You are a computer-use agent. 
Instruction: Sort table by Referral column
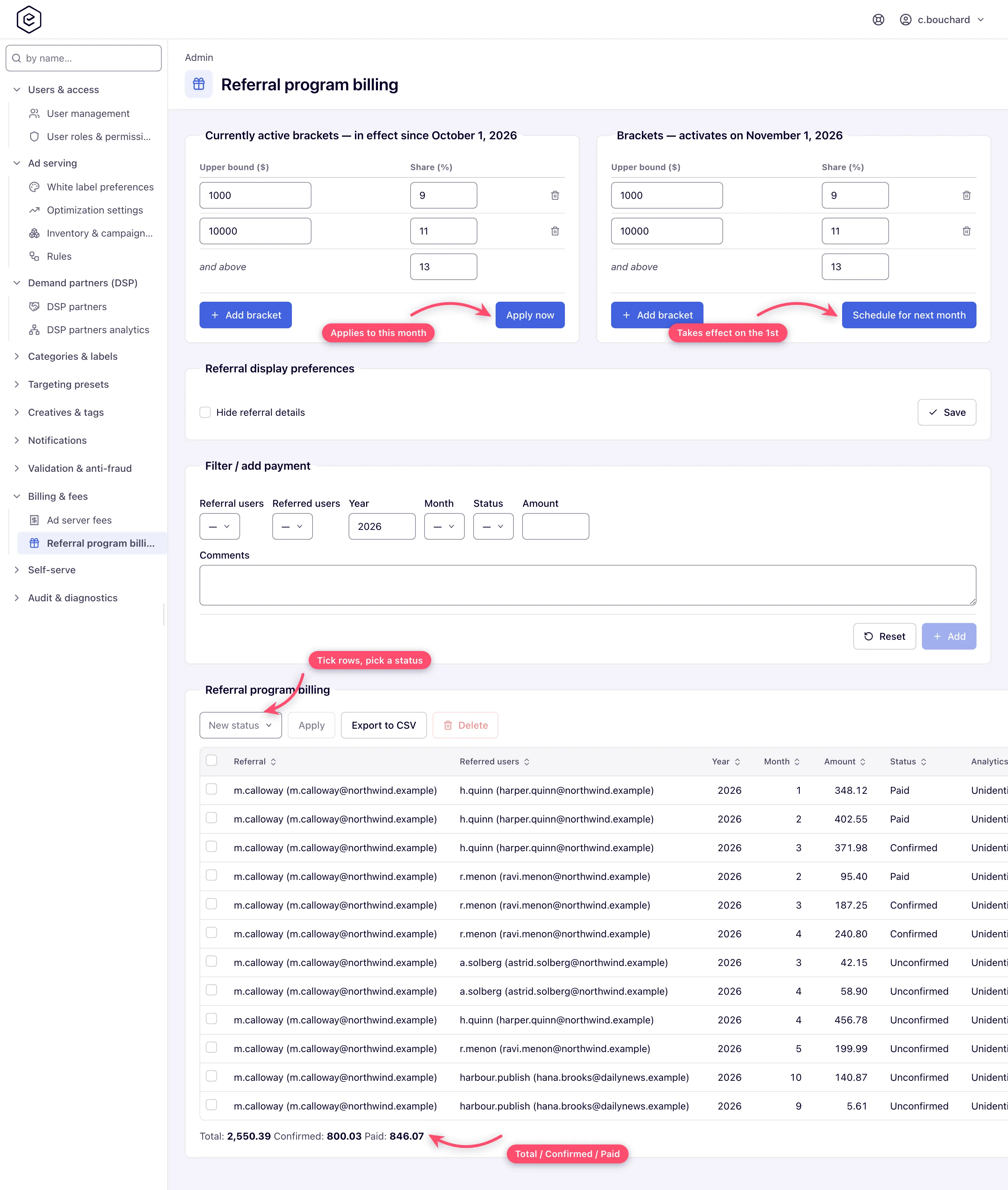point(255,762)
